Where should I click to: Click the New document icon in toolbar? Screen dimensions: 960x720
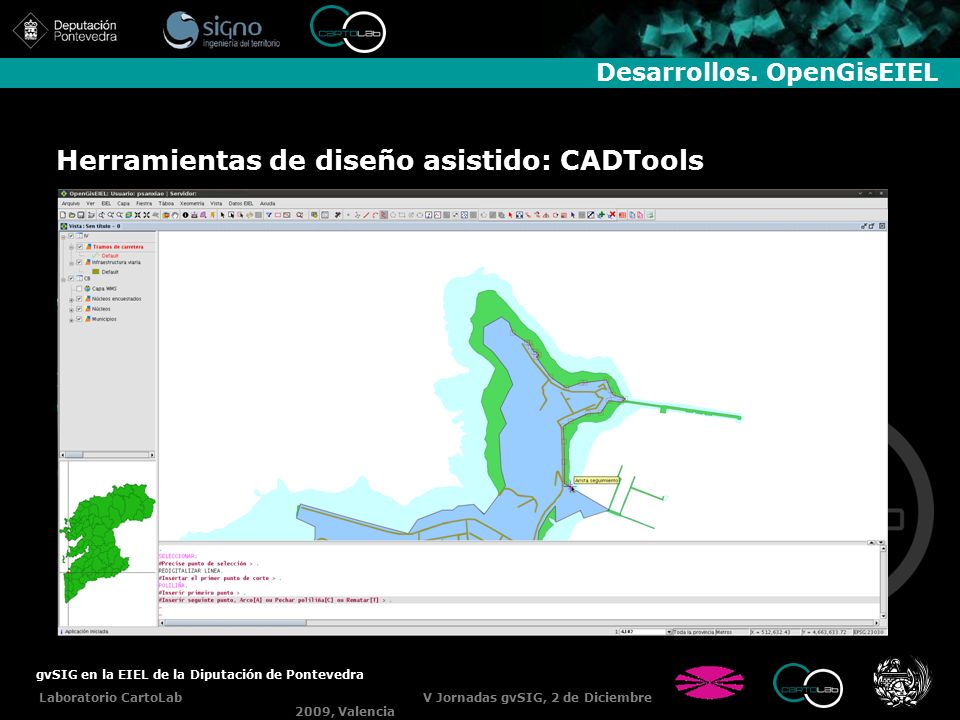pos(63,215)
